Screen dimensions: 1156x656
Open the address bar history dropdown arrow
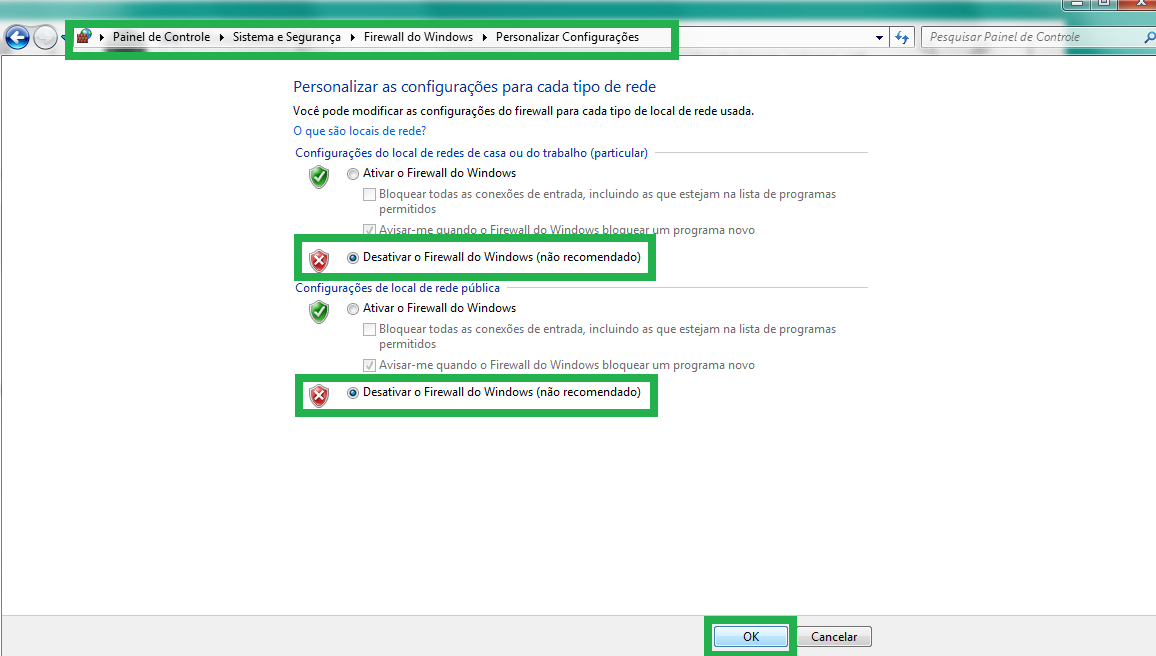click(879, 38)
